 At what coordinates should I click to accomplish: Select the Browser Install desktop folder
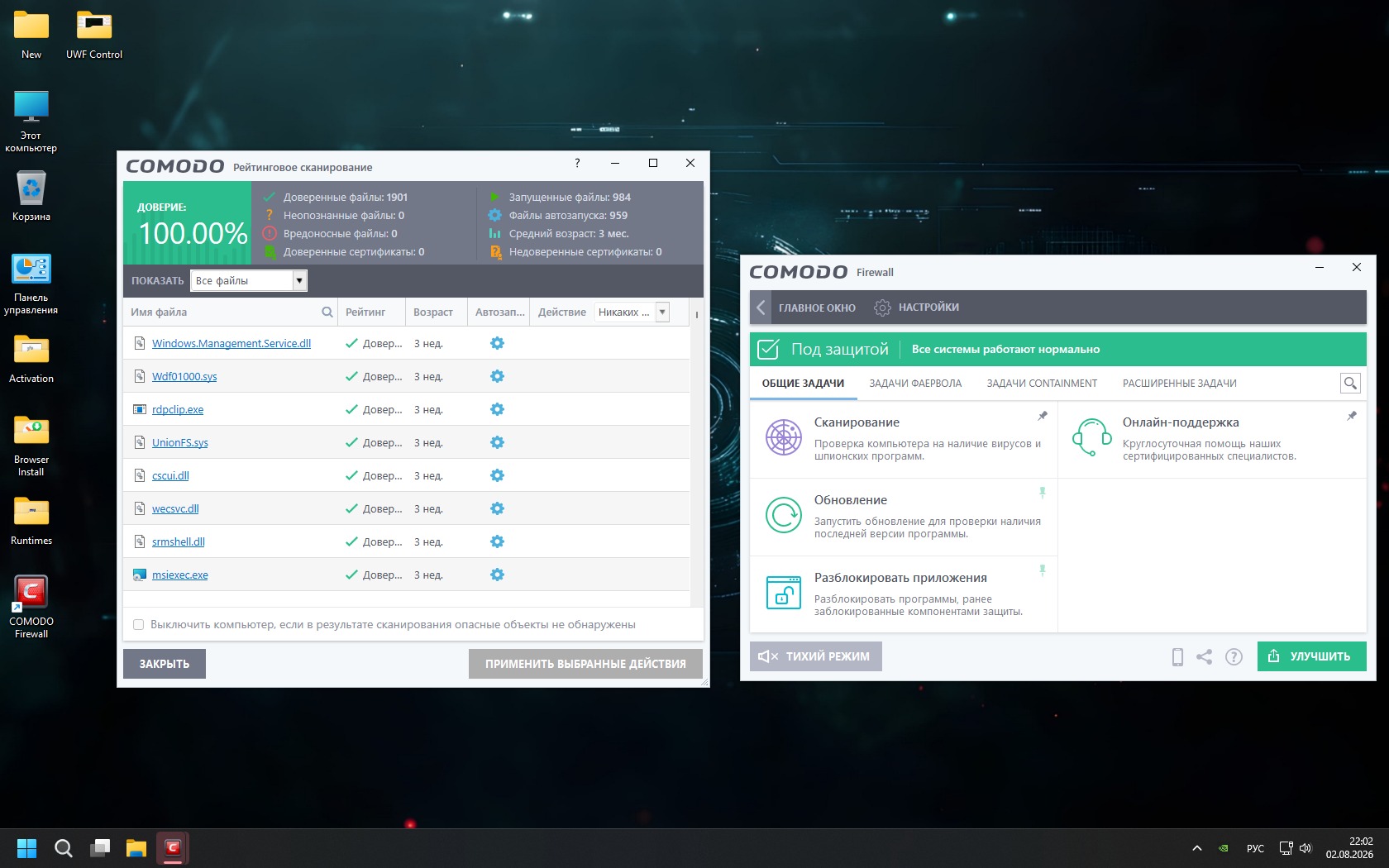click(31, 446)
